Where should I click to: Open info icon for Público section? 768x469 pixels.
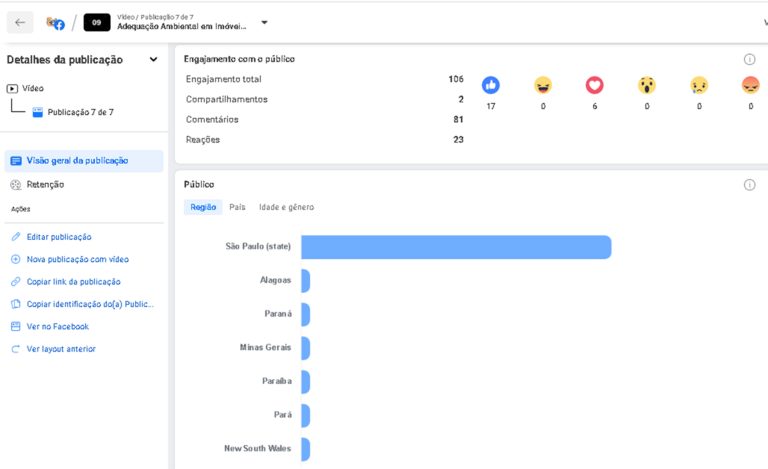coord(749,185)
